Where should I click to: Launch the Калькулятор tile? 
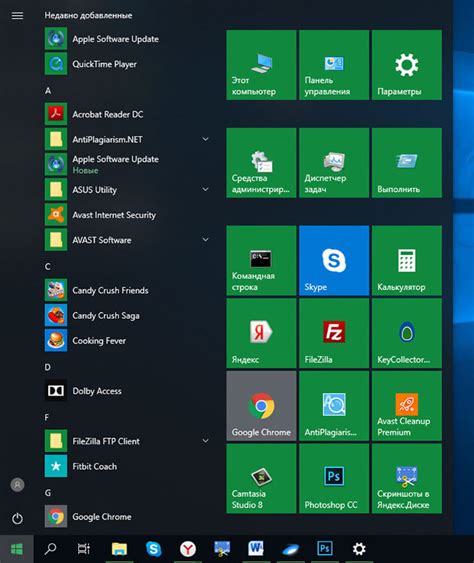[407, 261]
